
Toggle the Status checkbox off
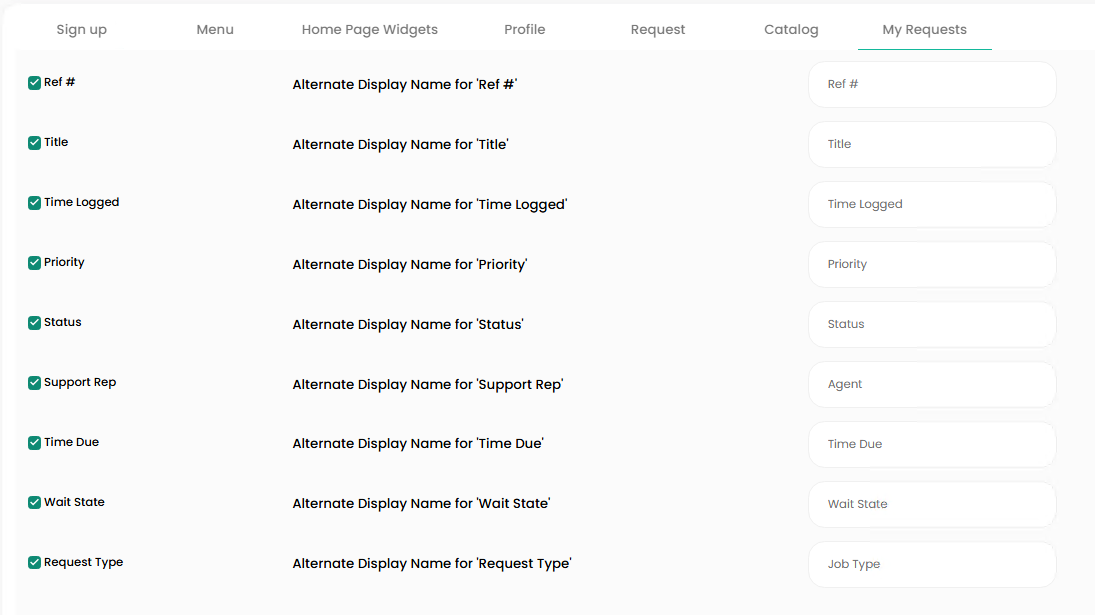(x=35, y=323)
